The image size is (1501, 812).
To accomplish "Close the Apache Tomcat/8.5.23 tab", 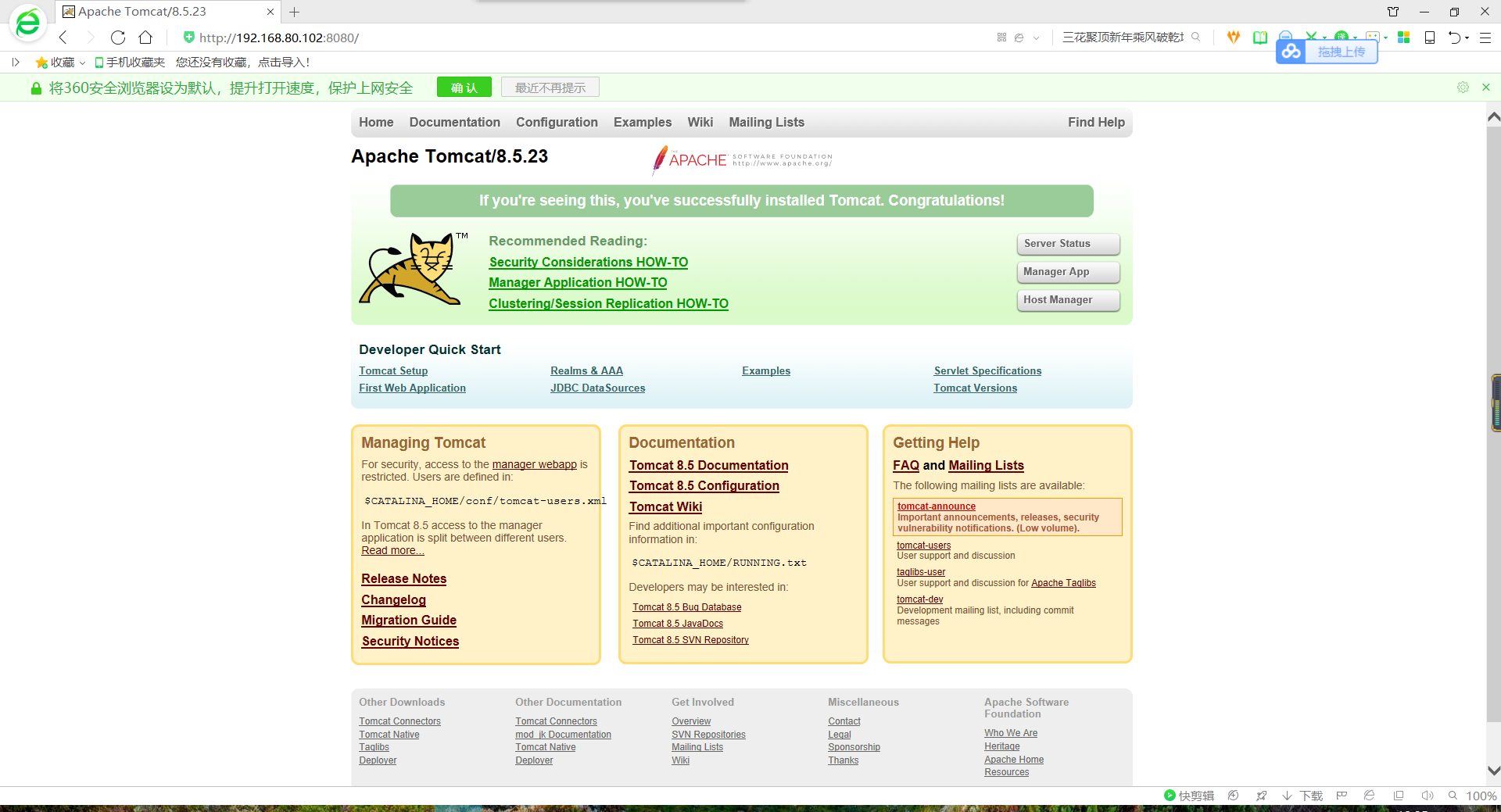I will [270, 12].
